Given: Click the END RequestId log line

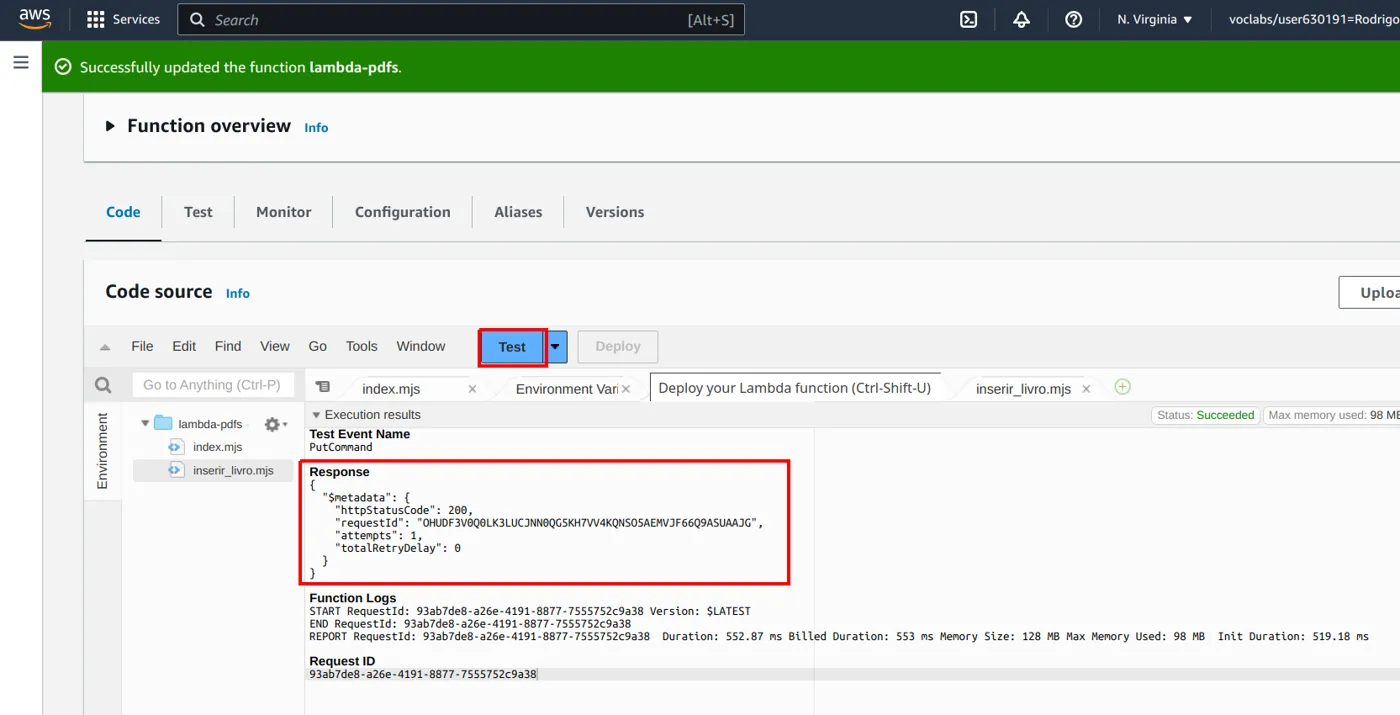Looking at the screenshot, I should click(470, 624).
